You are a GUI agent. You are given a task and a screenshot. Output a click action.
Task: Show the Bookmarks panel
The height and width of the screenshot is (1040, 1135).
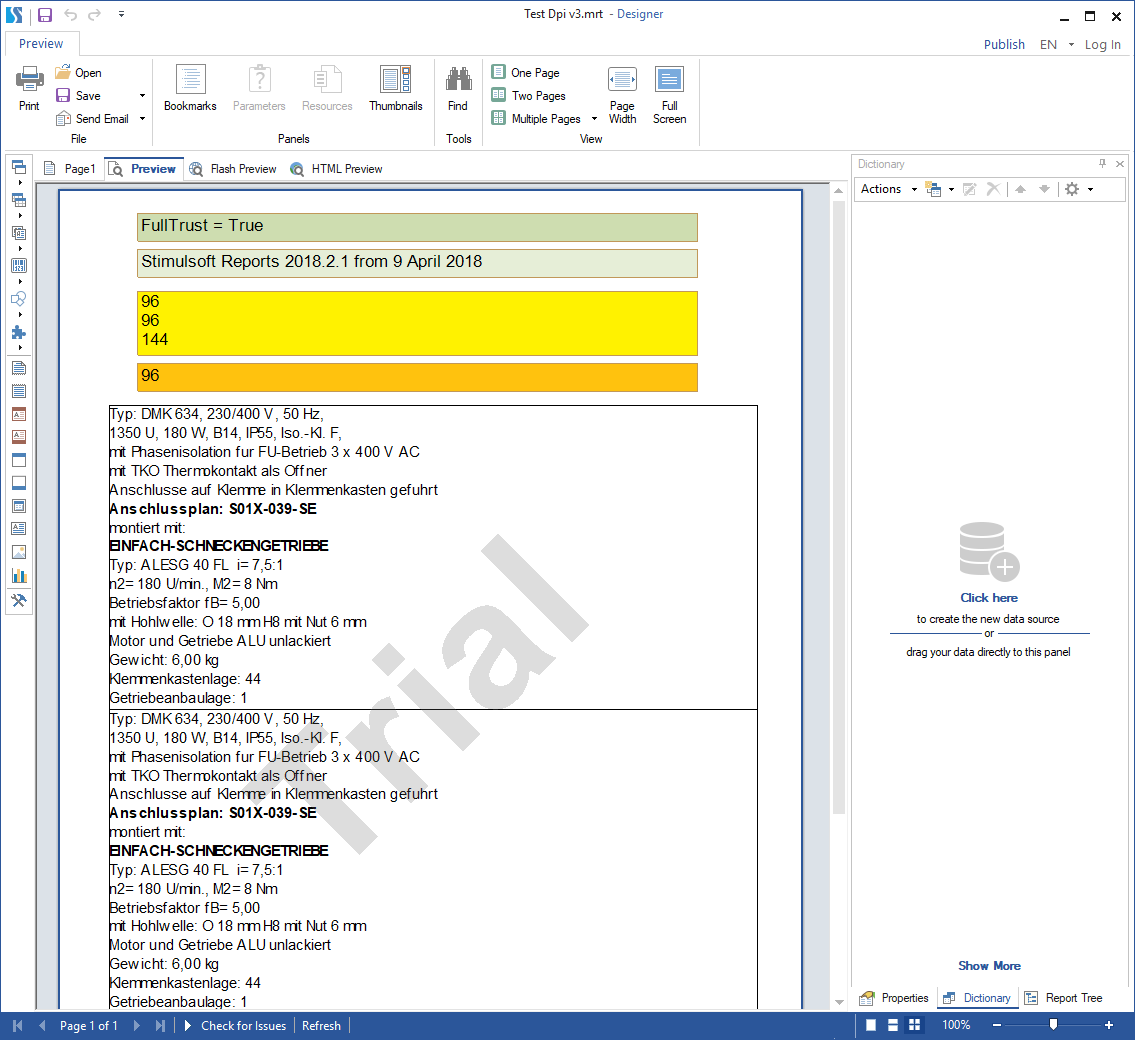(190, 88)
